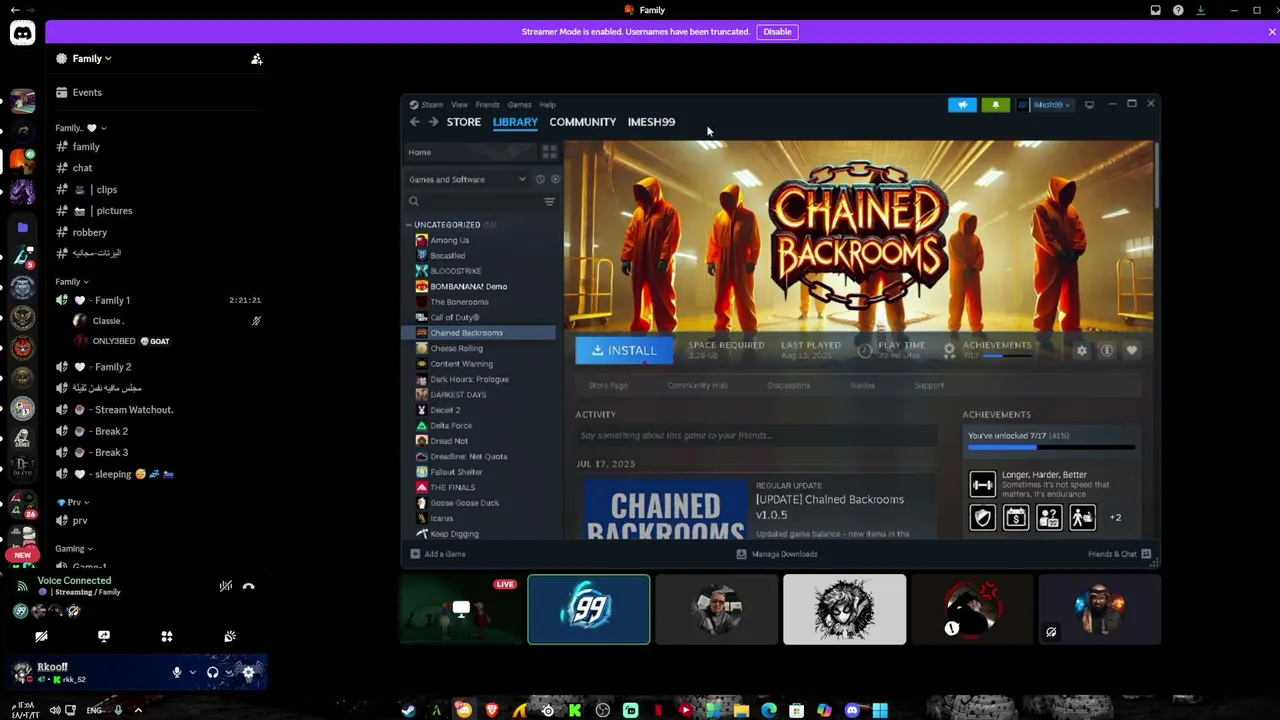Open Discord user settings gear
The height and width of the screenshot is (720, 1280).
249,672
